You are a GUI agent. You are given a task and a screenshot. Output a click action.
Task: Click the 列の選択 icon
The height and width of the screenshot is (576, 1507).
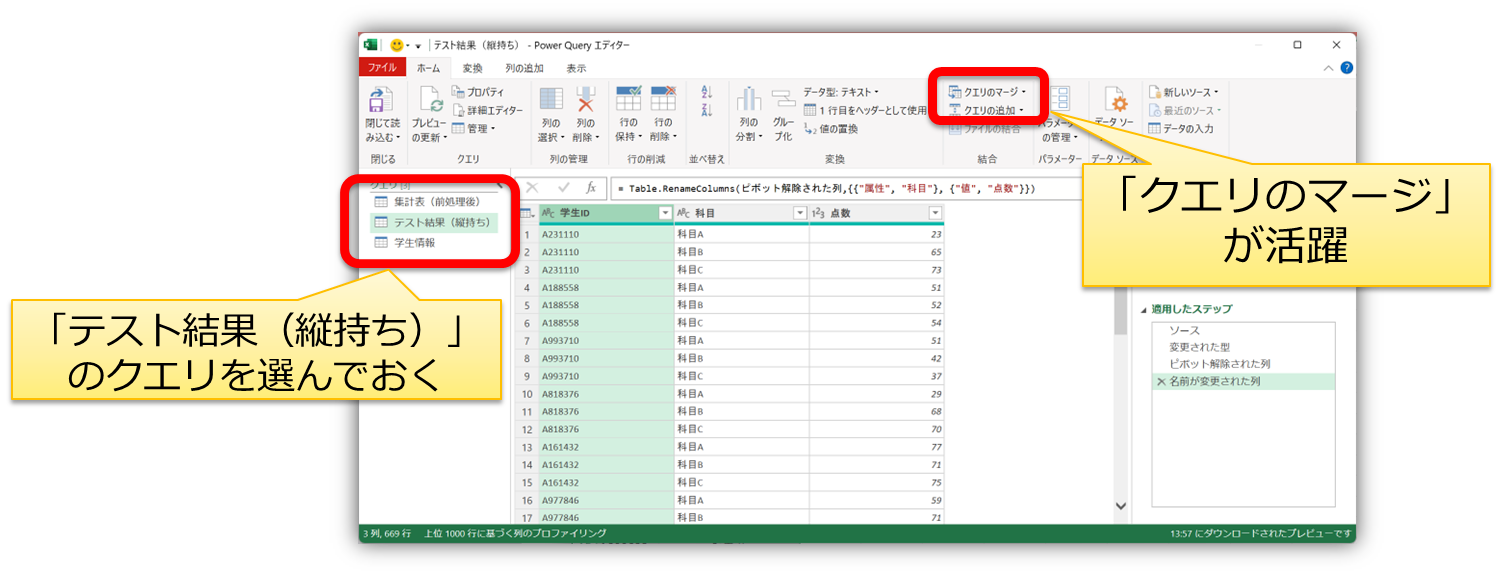(551, 100)
